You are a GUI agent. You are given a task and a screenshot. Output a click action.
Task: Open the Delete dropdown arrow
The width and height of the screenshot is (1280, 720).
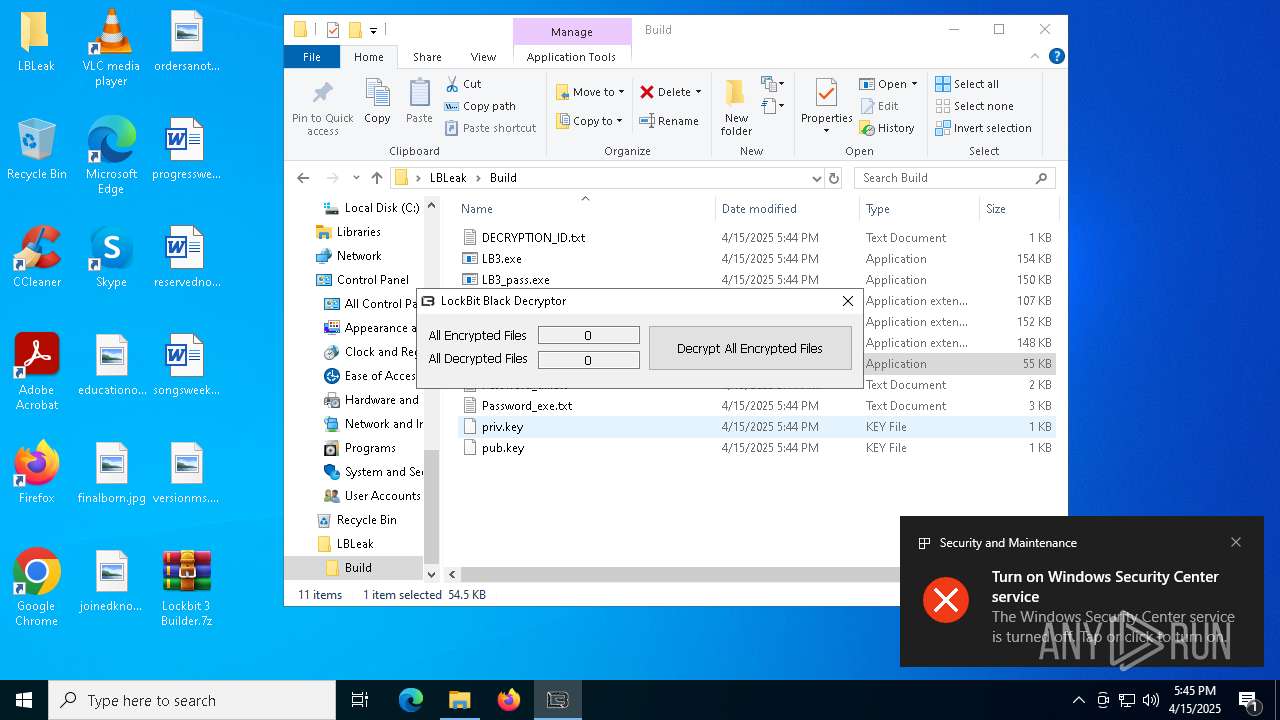[x=698, y=92]
